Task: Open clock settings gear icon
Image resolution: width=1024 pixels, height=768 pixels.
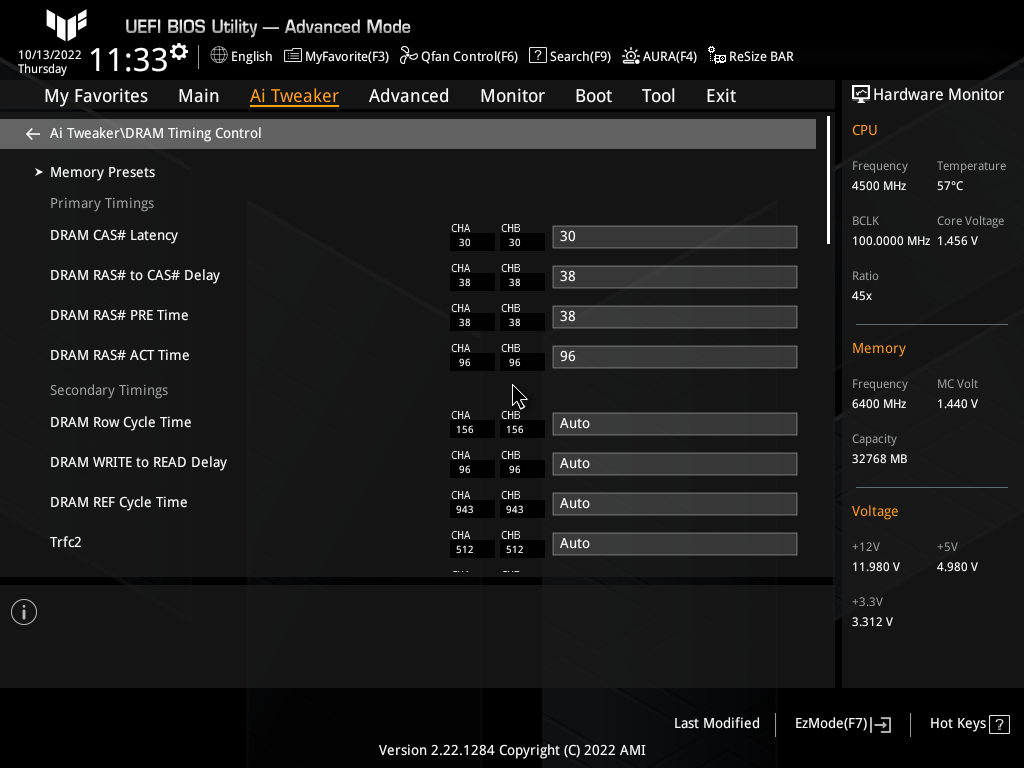Action: click(179, 52)
